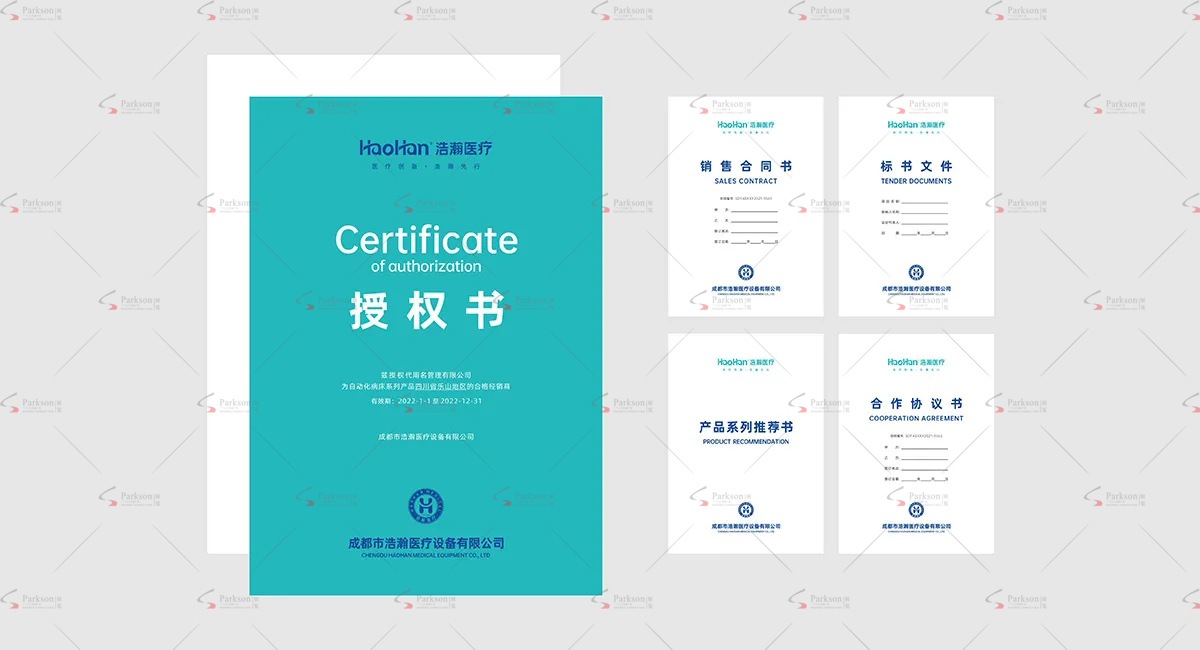Click the round seal on the Sales Contract cover
The height and width of the screenshot is (650, 1200).
click(746, 272)
